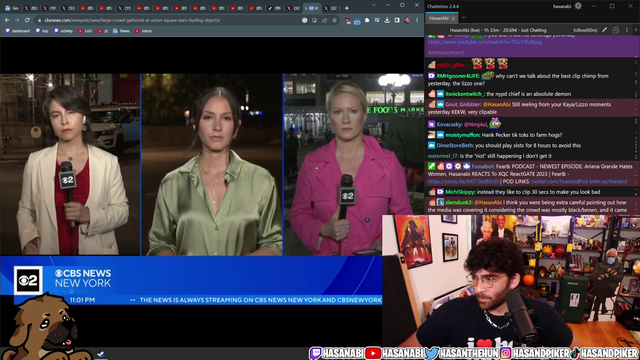Close the HasanAbi Chatterino tab
The image size is (640, 360).
coord(453,18)
